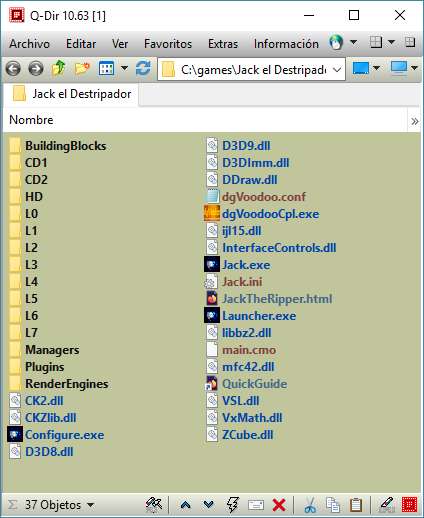This screenshot has width=424, height=518.
Task: Click the desktop computer icon at toolbar end
Action: tap(399, 68)
